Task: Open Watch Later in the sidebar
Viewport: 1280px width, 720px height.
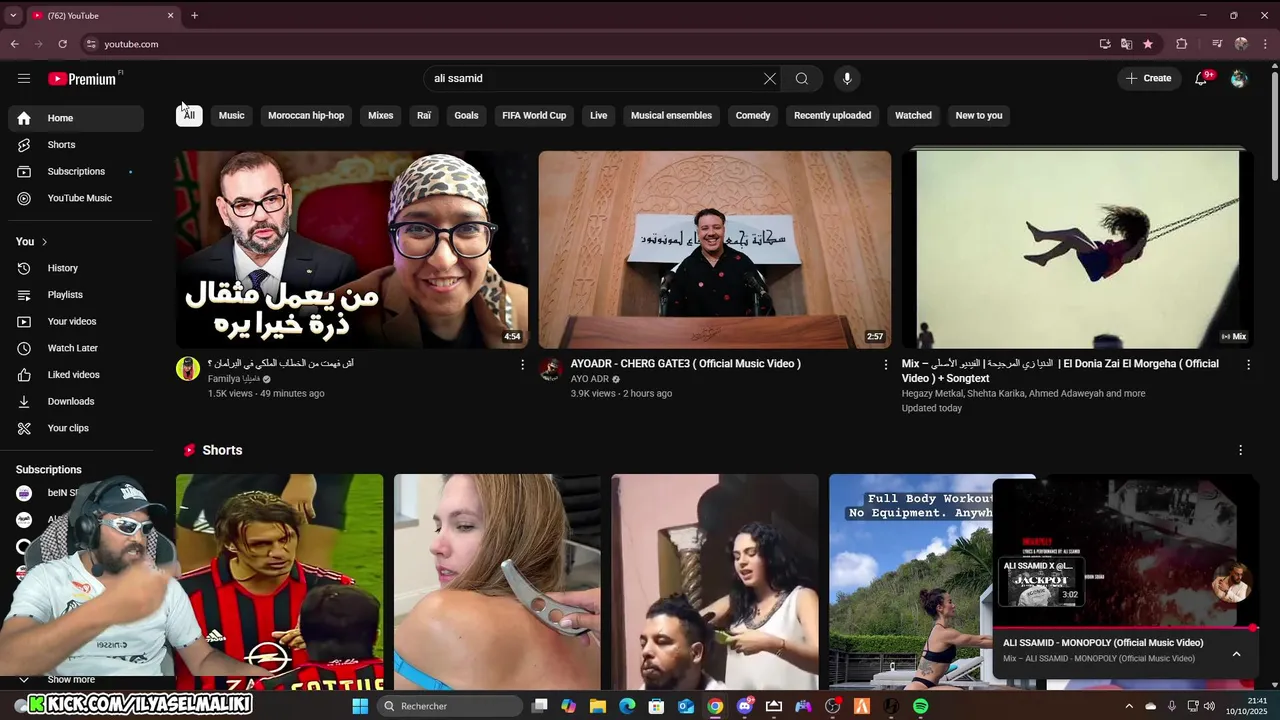Action: click(76, 348)
